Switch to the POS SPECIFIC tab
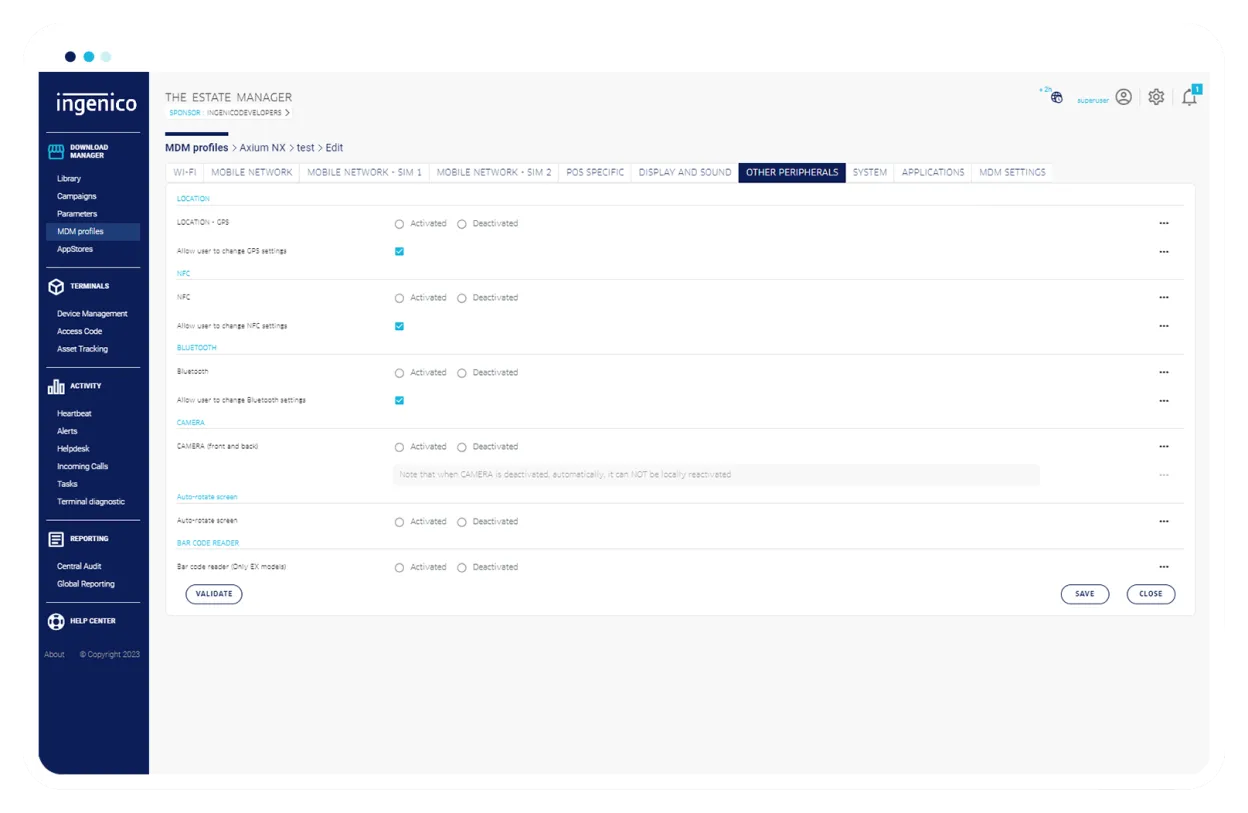The image size is (1248, 813). click(x=595, y=172)
